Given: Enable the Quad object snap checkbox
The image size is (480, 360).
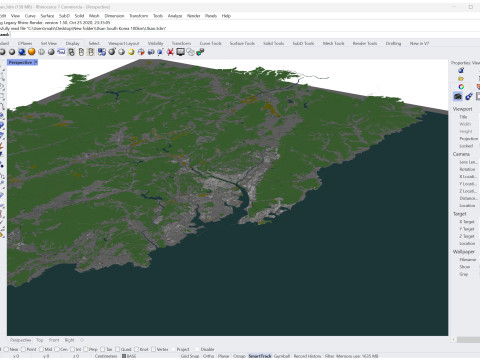Looking at the screenshot, I should (x=117, y=349).
